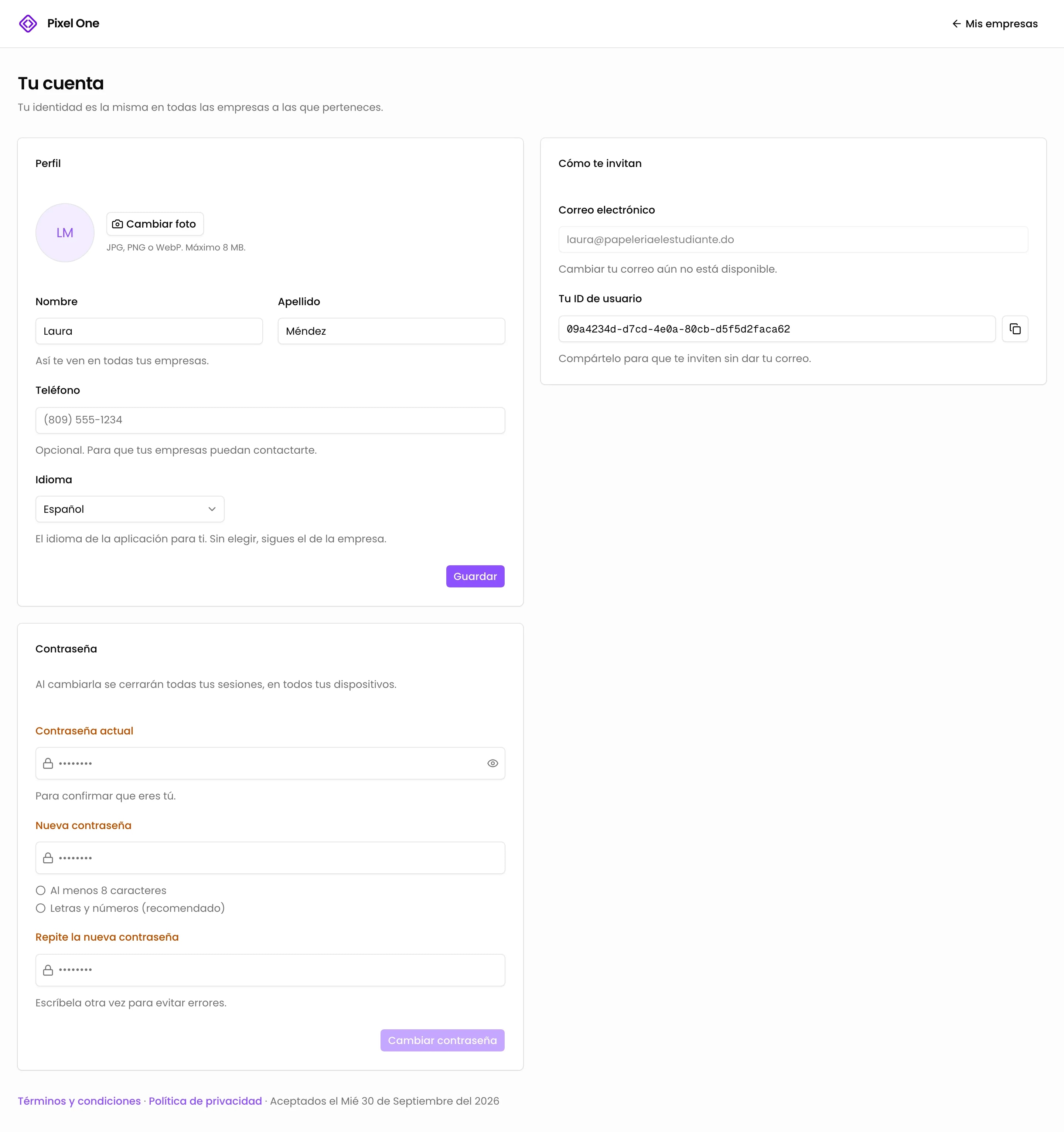Viewport: 1064px width, 1132px height.
Task: Focus the Nombre field containing Laura
Action: pyautogui.click(x=149, y=331)
